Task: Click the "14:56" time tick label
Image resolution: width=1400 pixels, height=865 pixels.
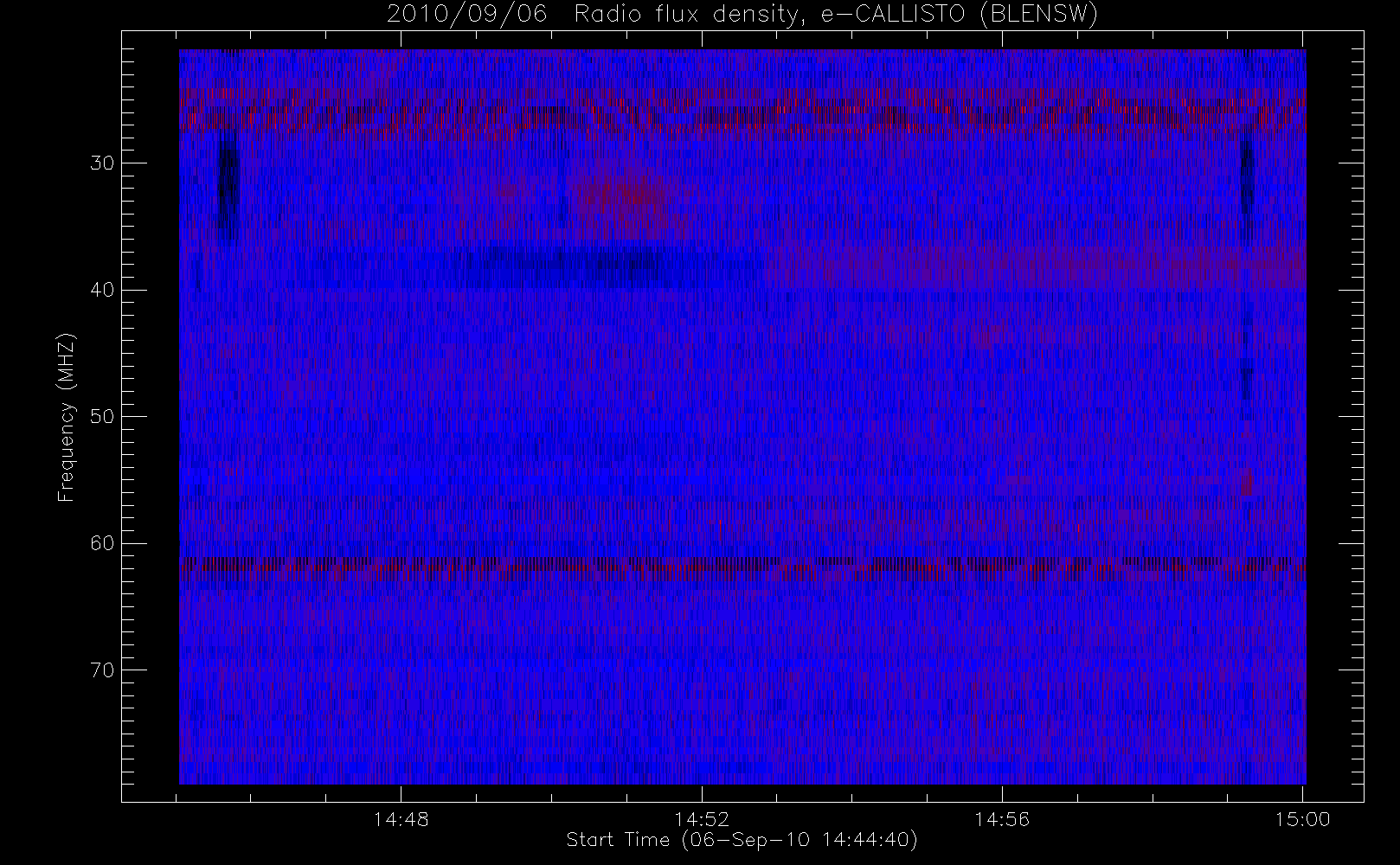Action: click(x=1002, y=818)
